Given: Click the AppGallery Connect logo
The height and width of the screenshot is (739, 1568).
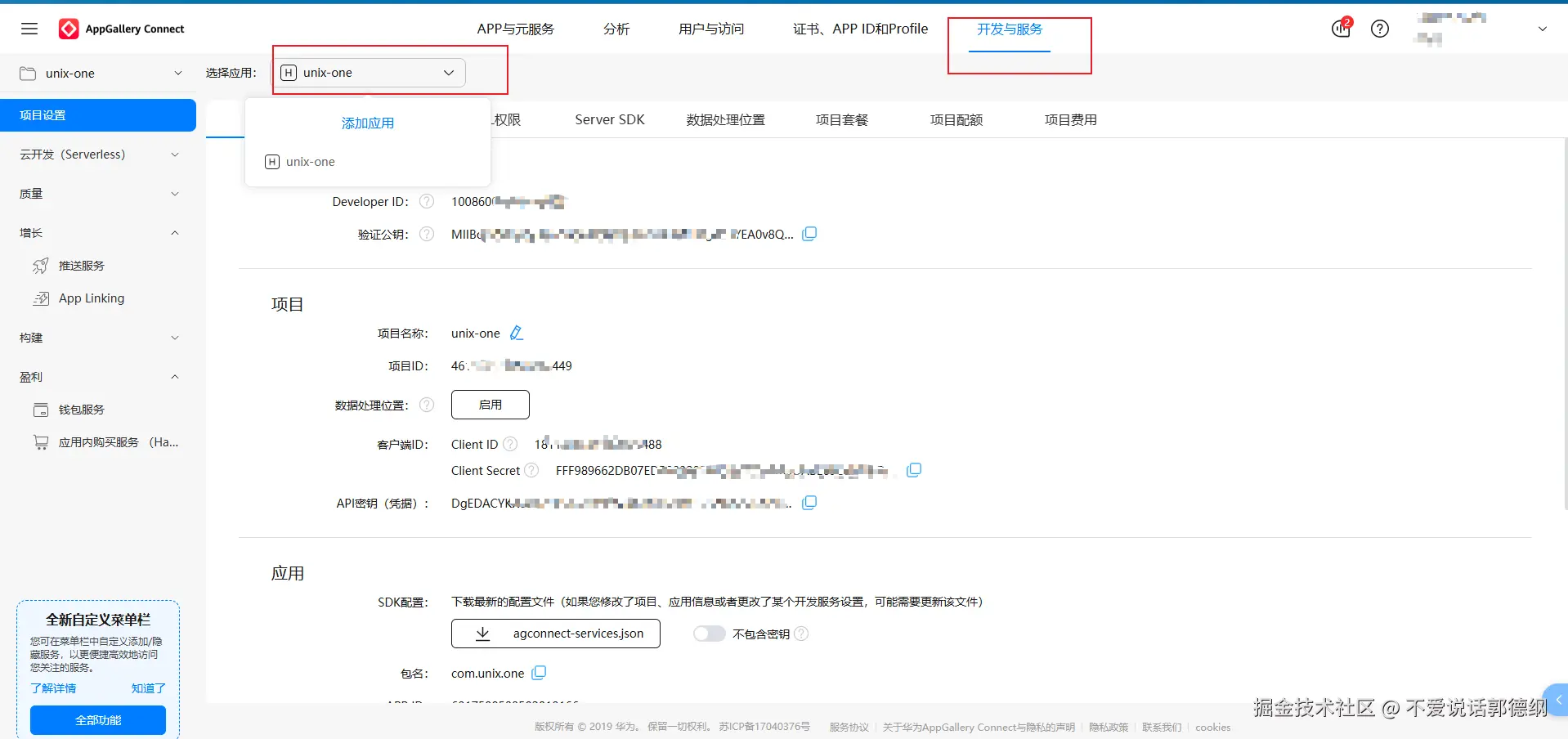Looking at the screenshot, I should pyautogui.click(x=122, y=29).
